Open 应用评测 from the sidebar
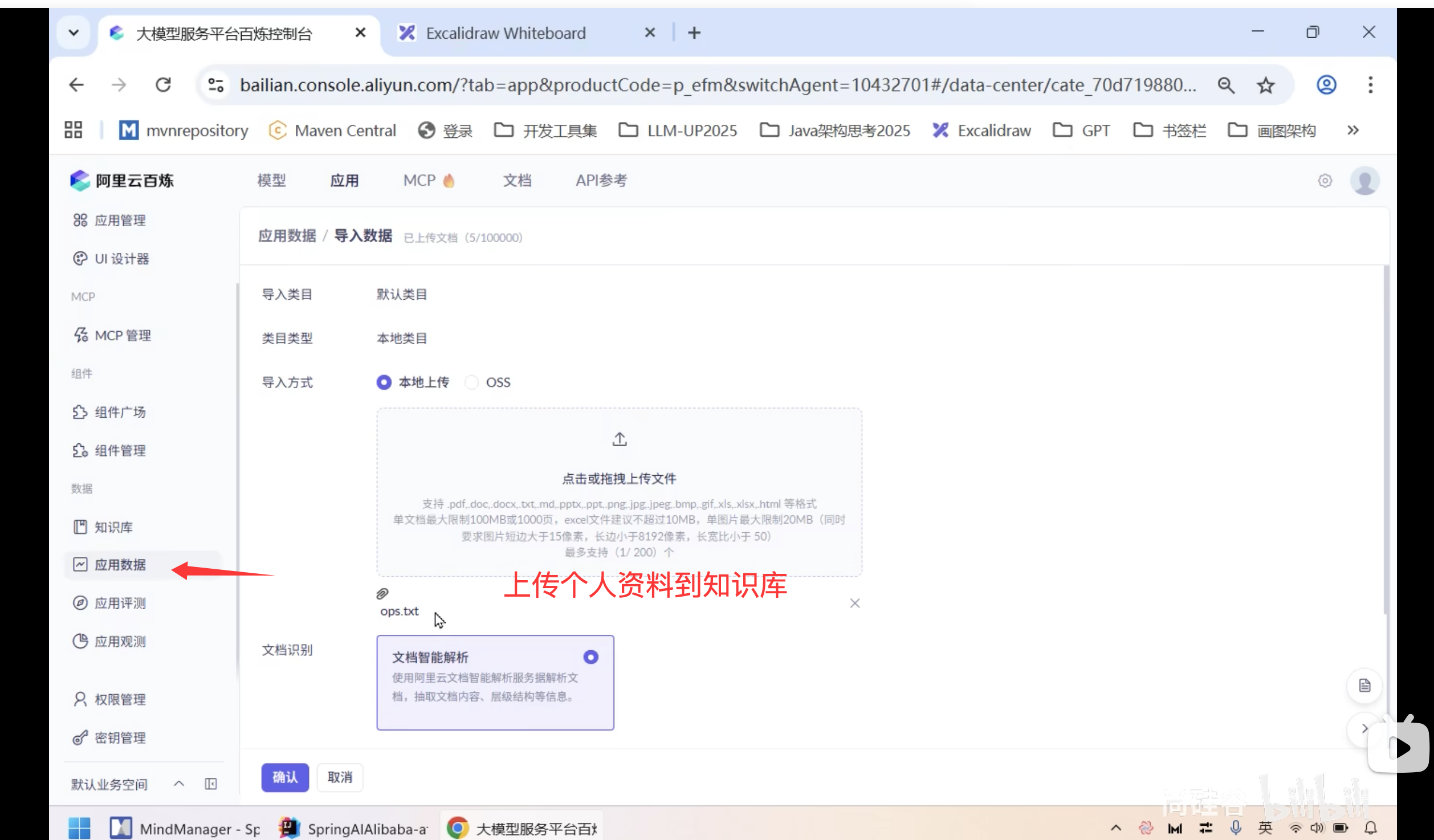 120,602
